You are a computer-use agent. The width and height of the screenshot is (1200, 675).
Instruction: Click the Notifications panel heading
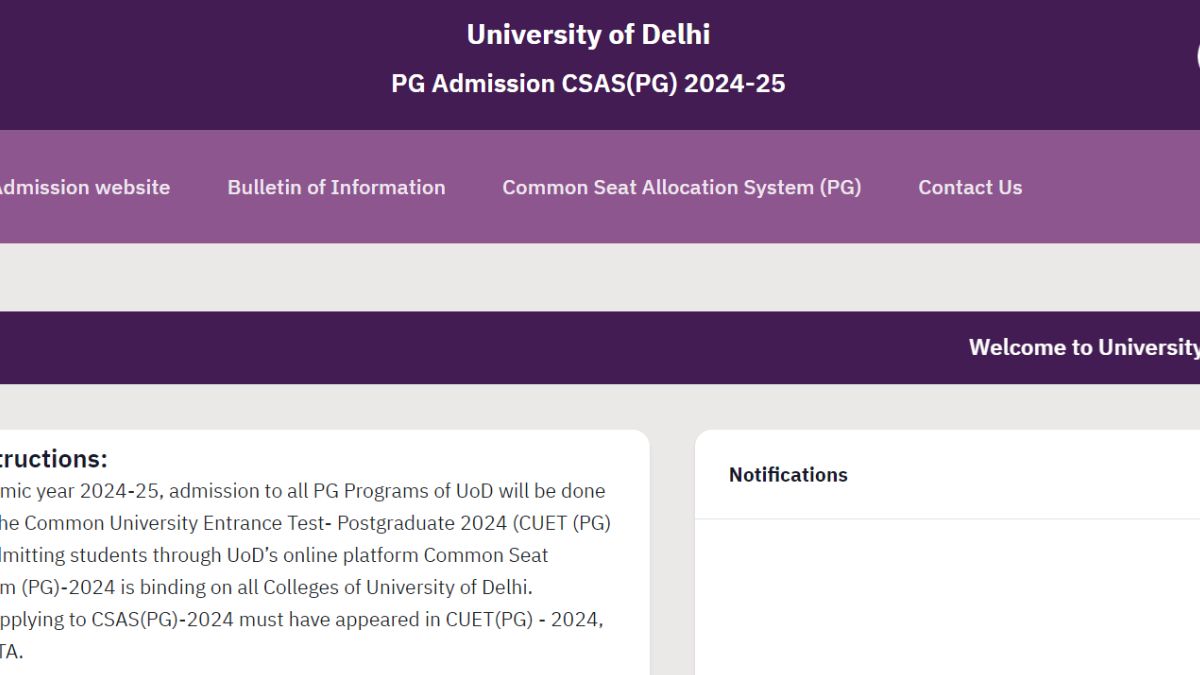tap(788, 474)
